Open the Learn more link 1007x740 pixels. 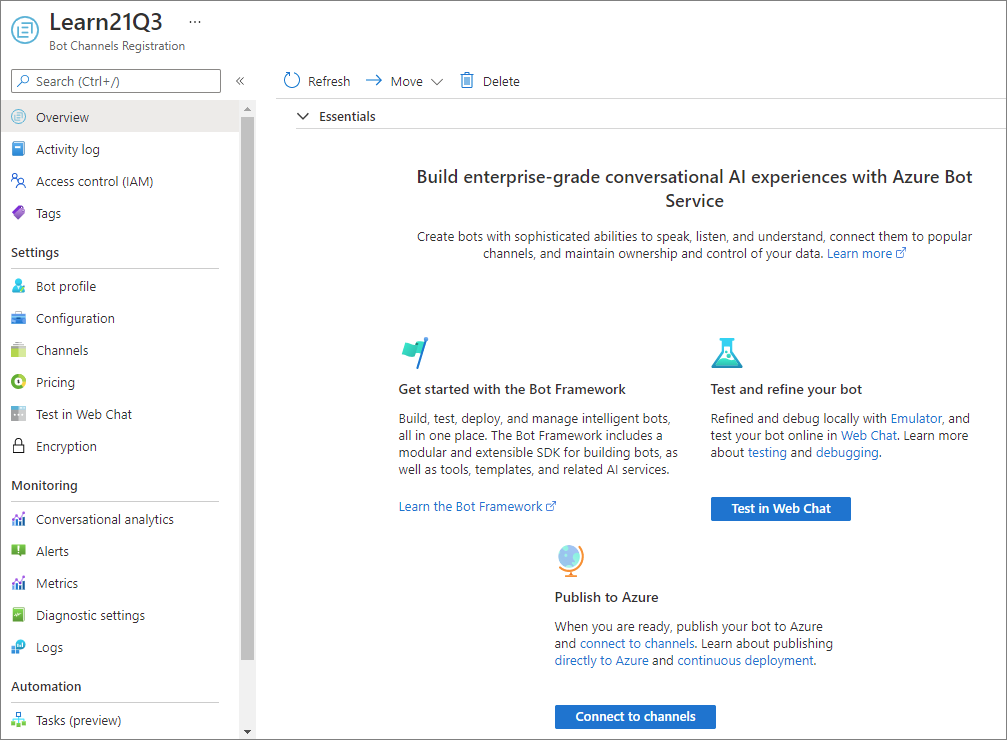point(866,253)
